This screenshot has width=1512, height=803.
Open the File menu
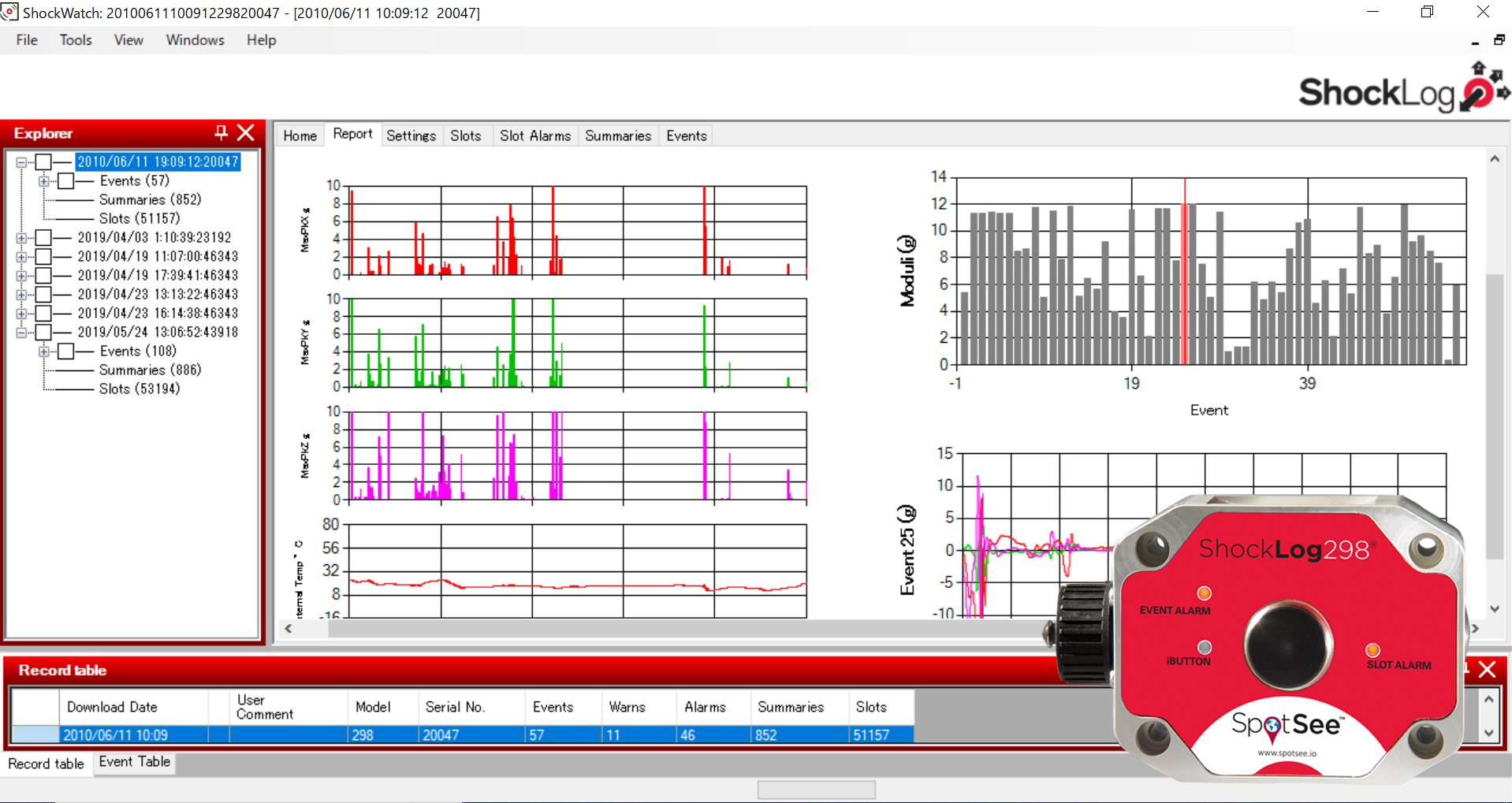(27, 40)
